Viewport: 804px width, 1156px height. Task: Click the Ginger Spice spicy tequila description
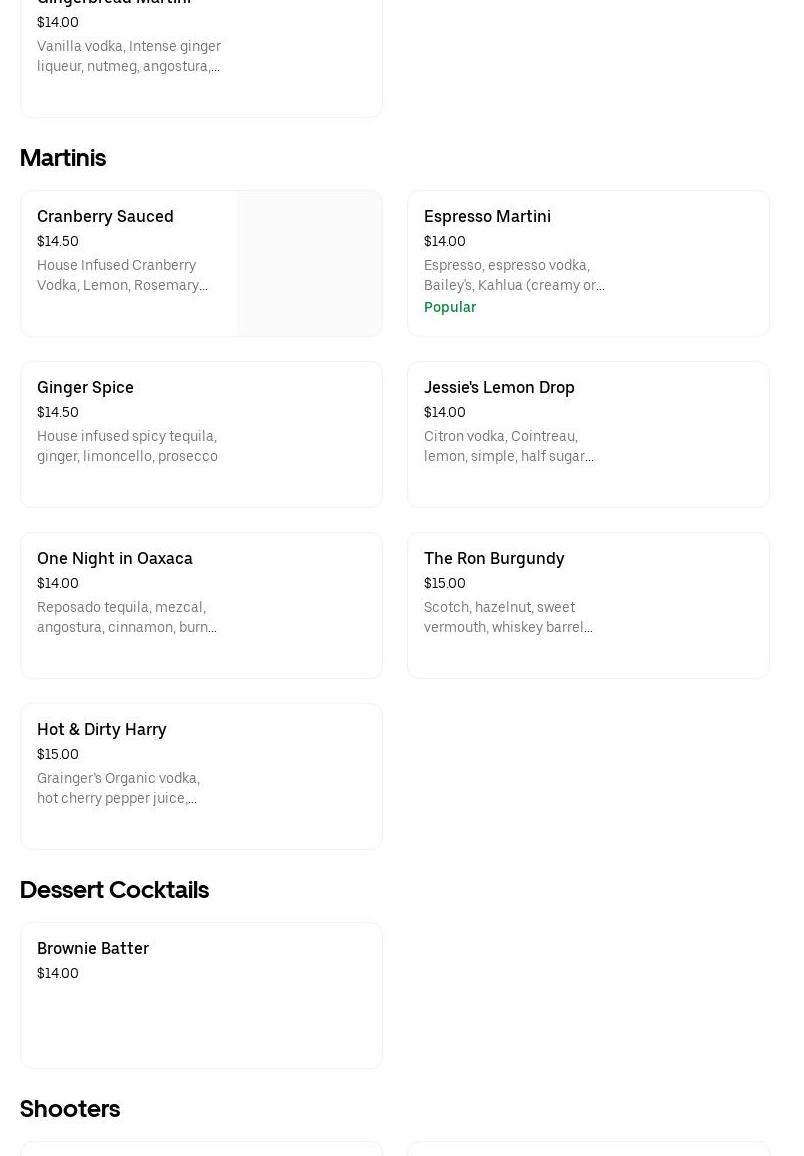pos(127,446)
